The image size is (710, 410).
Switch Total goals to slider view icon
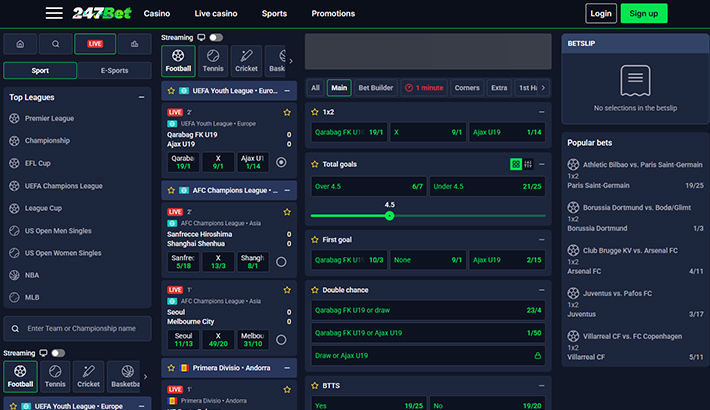pos(528,164)
